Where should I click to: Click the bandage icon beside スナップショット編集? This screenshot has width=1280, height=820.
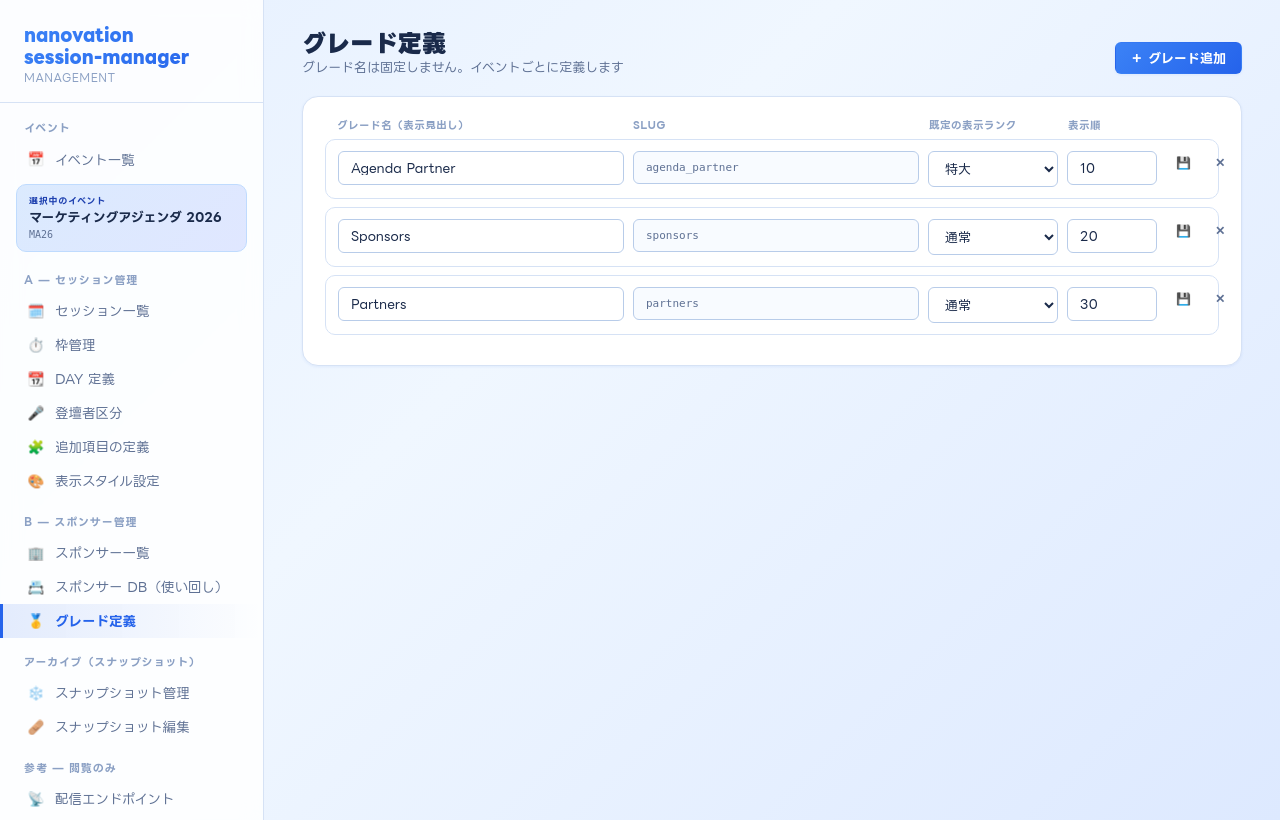(36, 727)
